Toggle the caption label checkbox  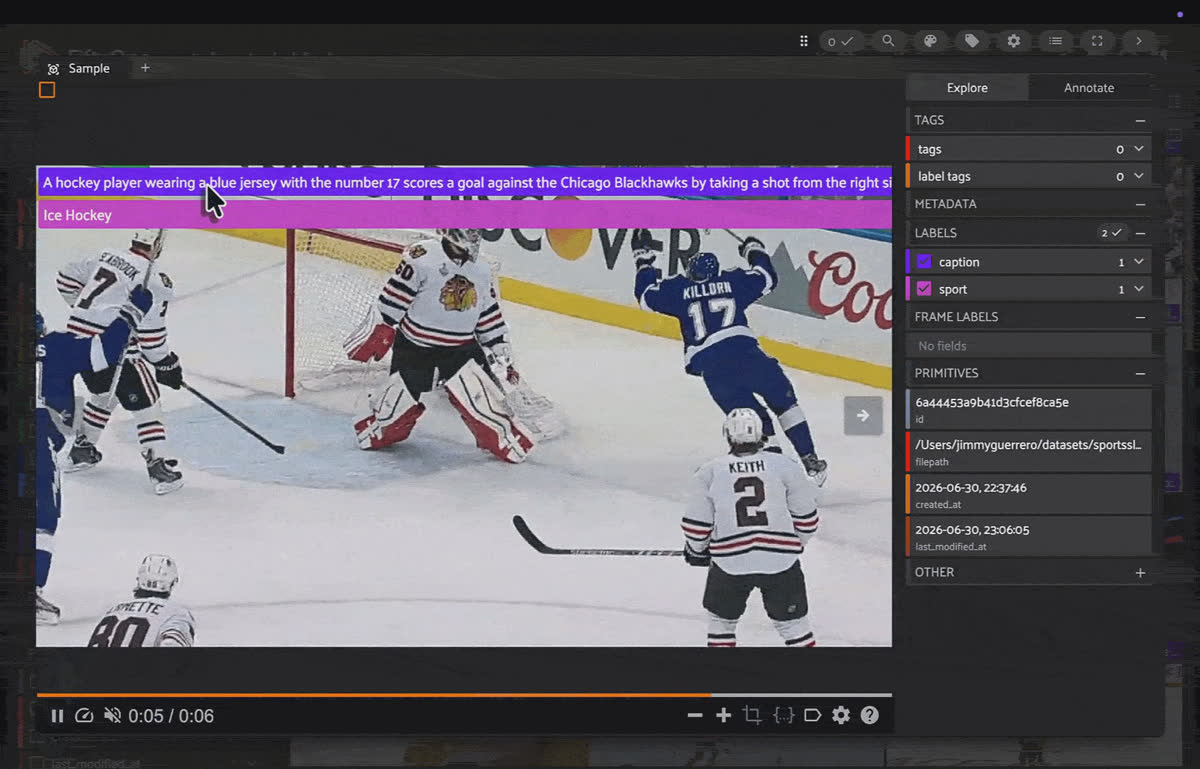point(924,262)
